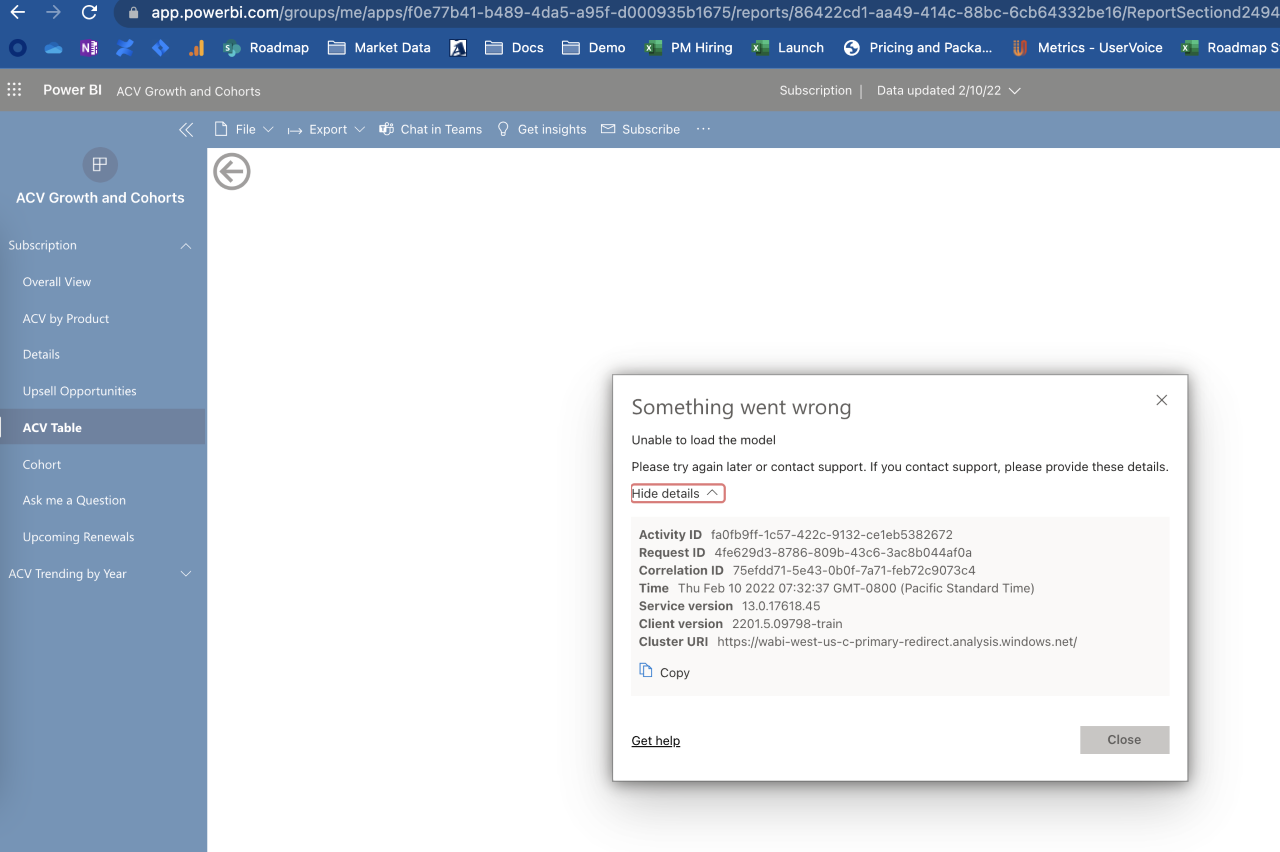Viewport: 1280px width, 852px height.
Task: Open the Market Data bookmark folder
Action: click(379, 48)
